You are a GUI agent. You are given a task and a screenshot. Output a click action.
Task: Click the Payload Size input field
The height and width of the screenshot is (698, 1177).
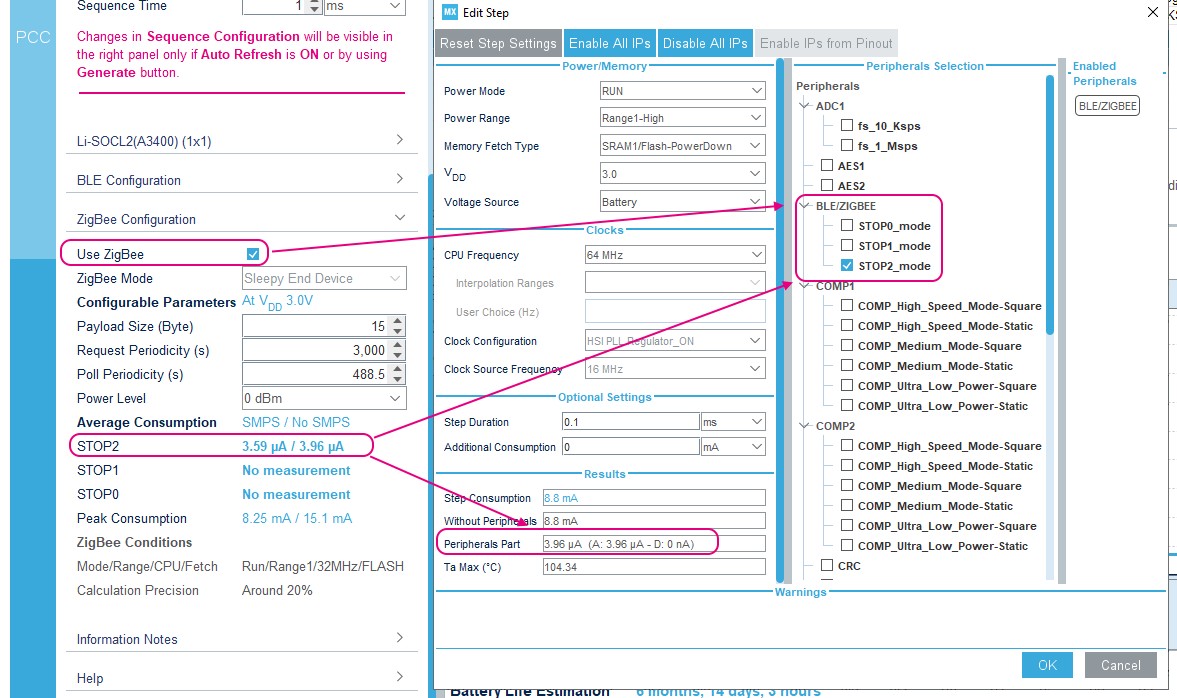tap(316, 326)
